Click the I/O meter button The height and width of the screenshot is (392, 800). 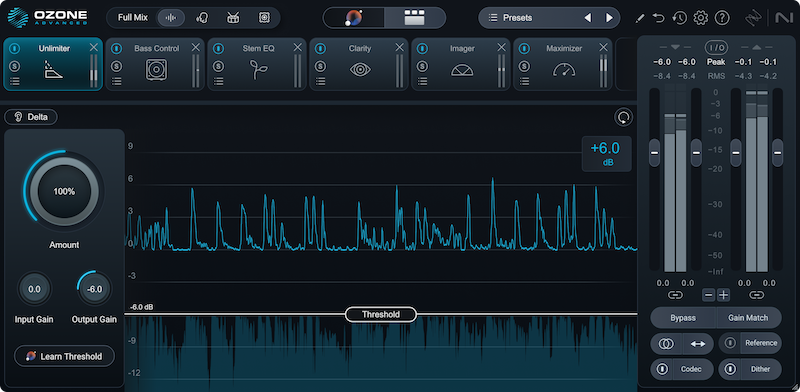point(716,48)
